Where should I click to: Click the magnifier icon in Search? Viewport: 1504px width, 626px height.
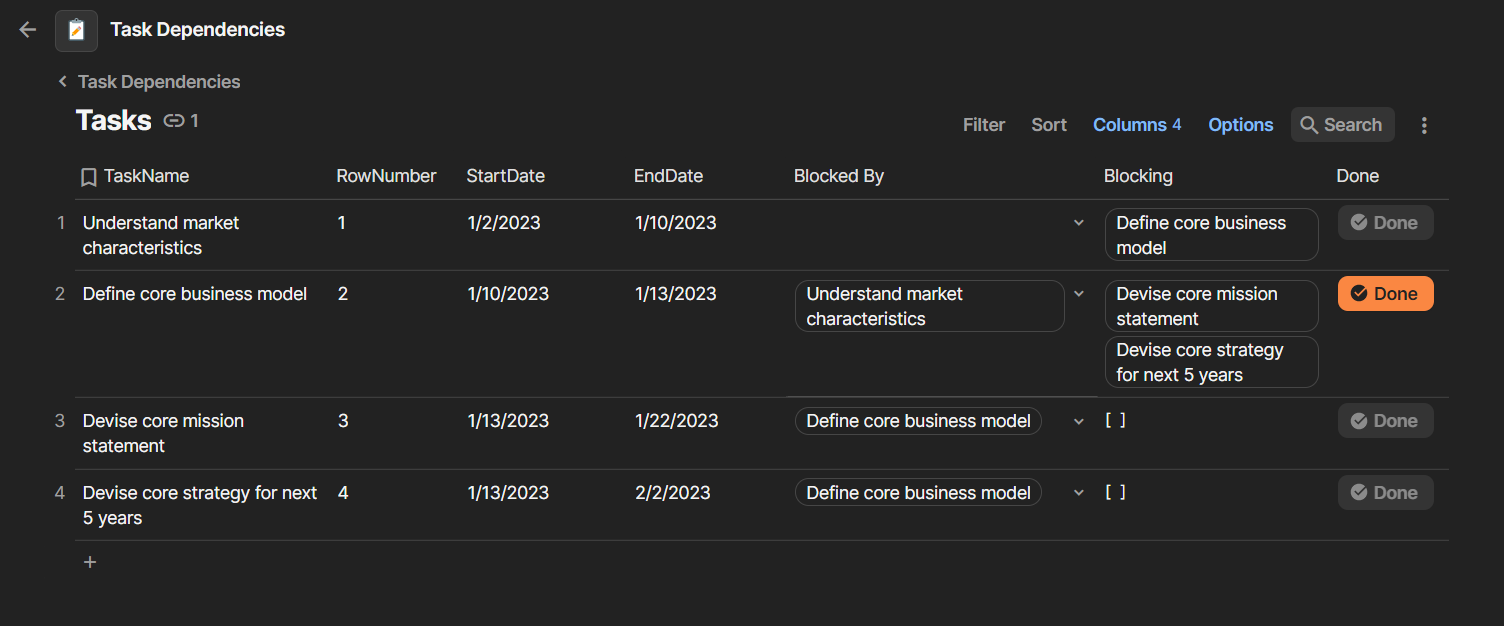tap(1309, 125)
